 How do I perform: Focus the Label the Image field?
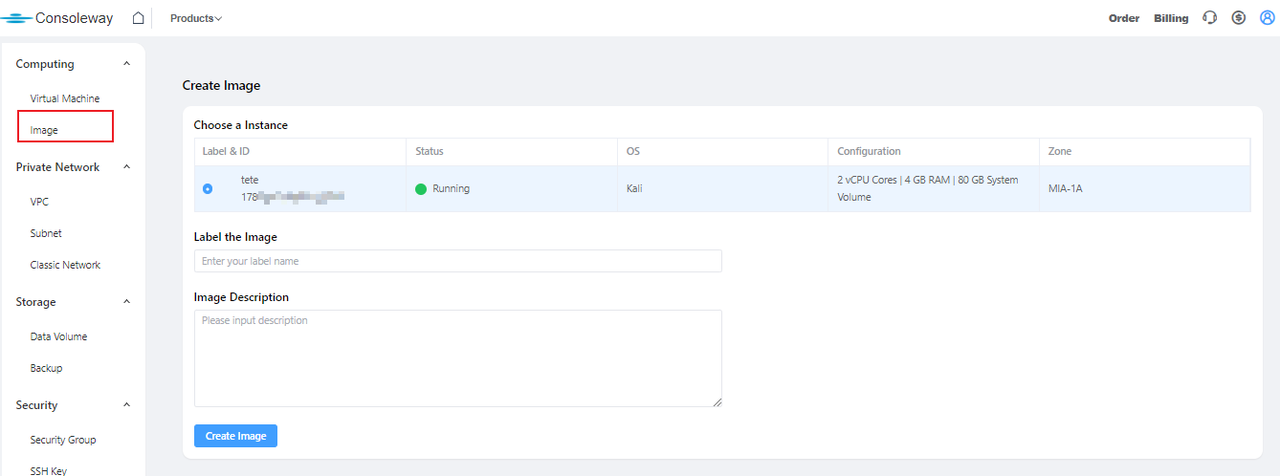pyautogui.click(x=457, y=261)
